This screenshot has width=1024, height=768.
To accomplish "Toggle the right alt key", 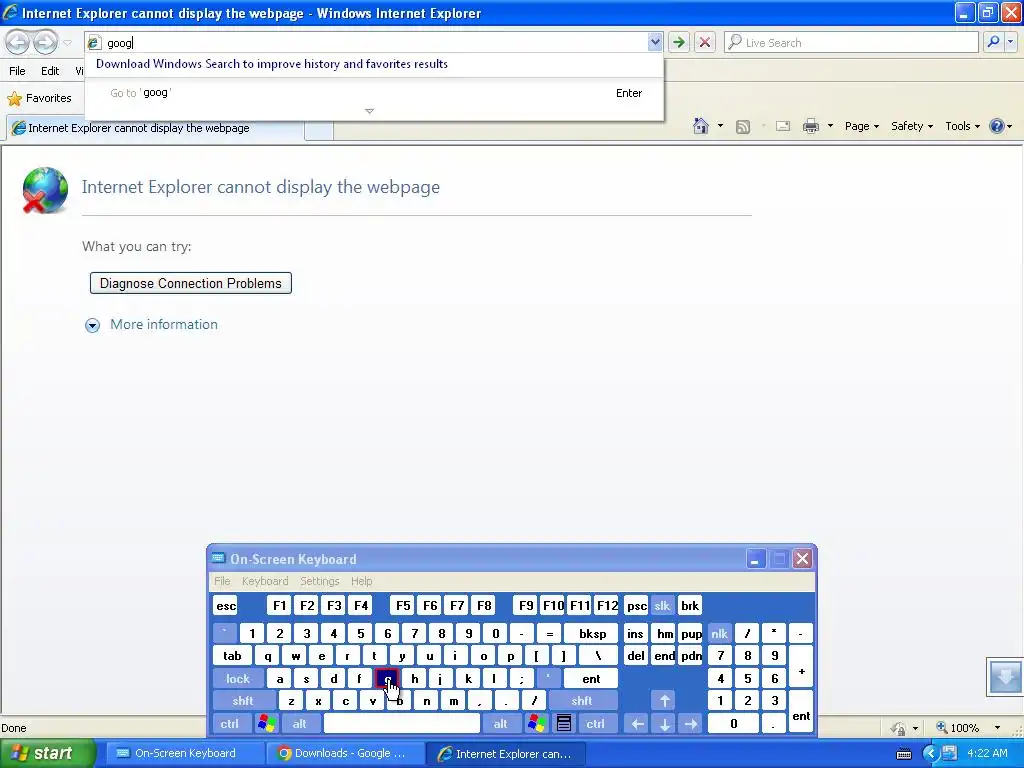I will coord(500,724).
